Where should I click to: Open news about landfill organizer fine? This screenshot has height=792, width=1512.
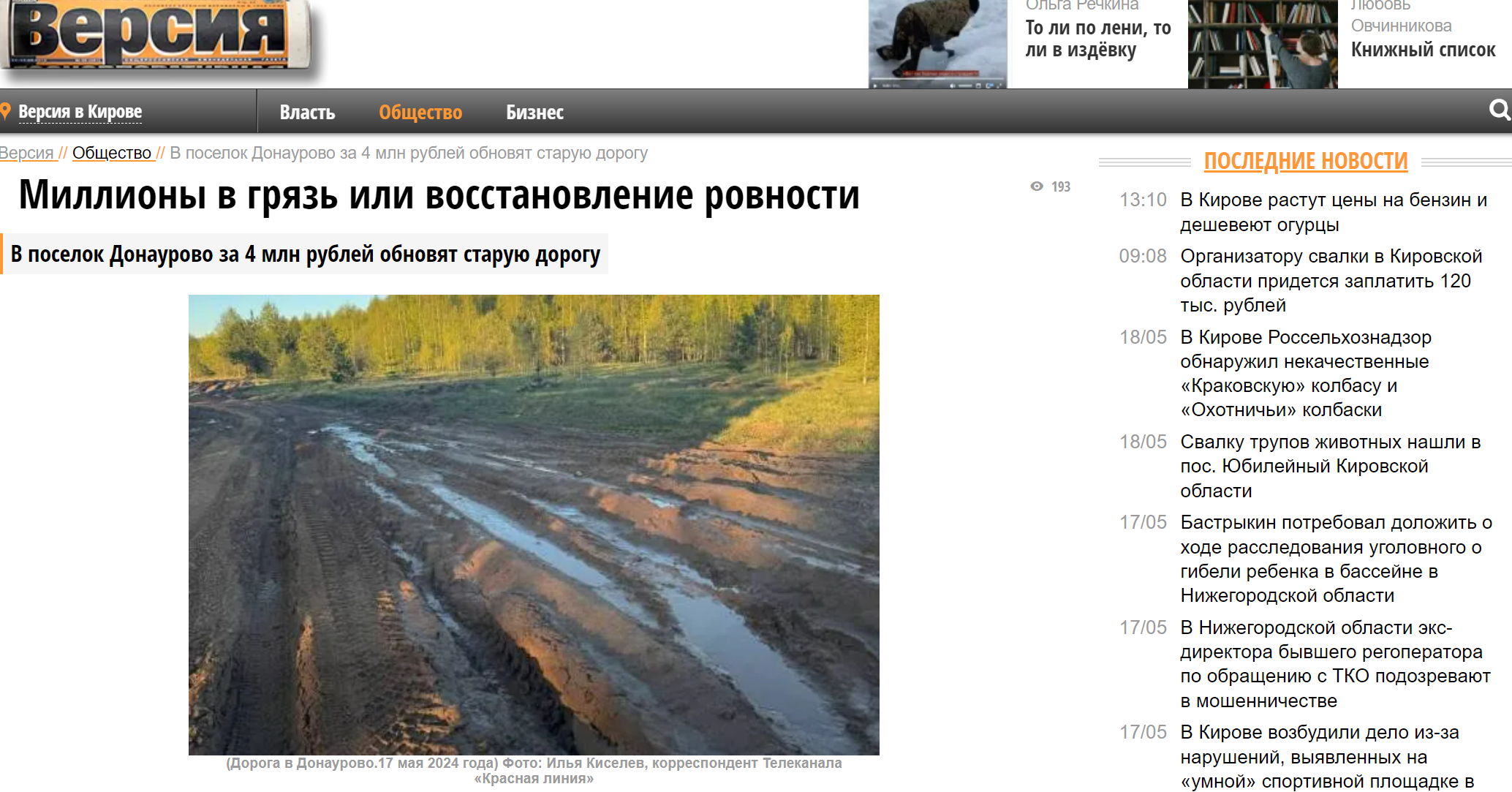(1331, 281)
